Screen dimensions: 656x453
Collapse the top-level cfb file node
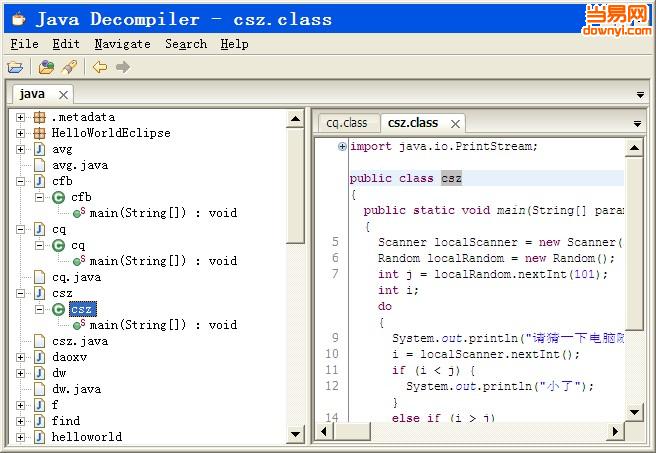(x=20, y=182)
